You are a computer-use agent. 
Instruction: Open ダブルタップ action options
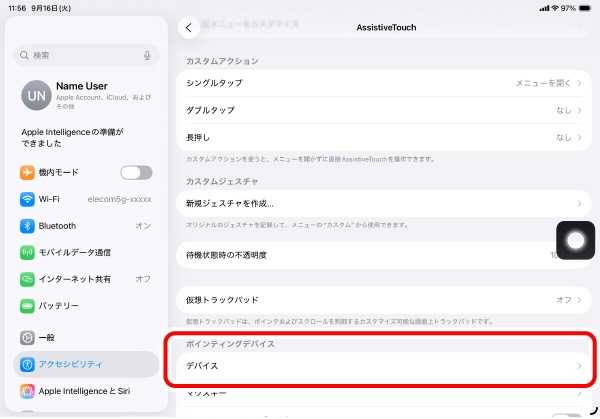coord(380,110)
